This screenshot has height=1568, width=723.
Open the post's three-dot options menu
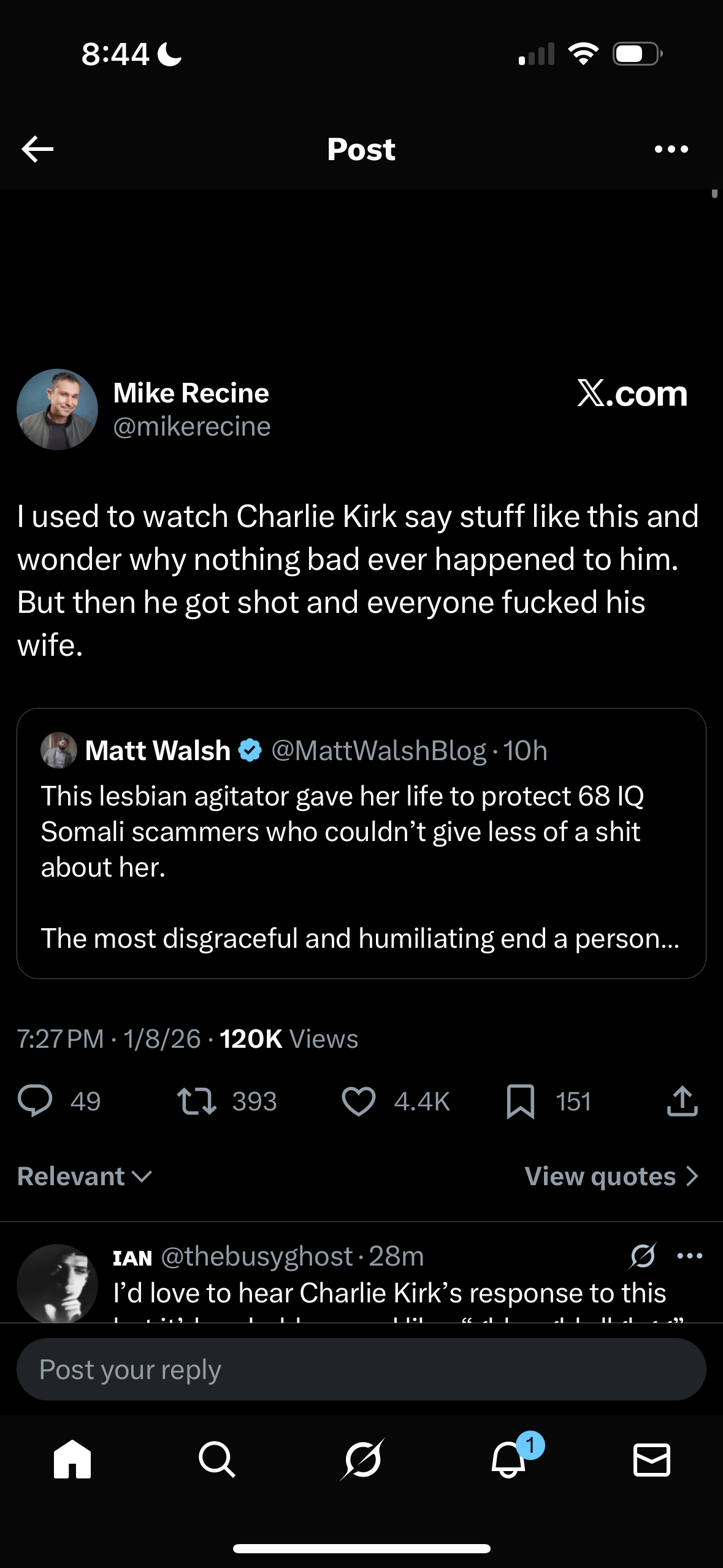(x=671, y=149)
